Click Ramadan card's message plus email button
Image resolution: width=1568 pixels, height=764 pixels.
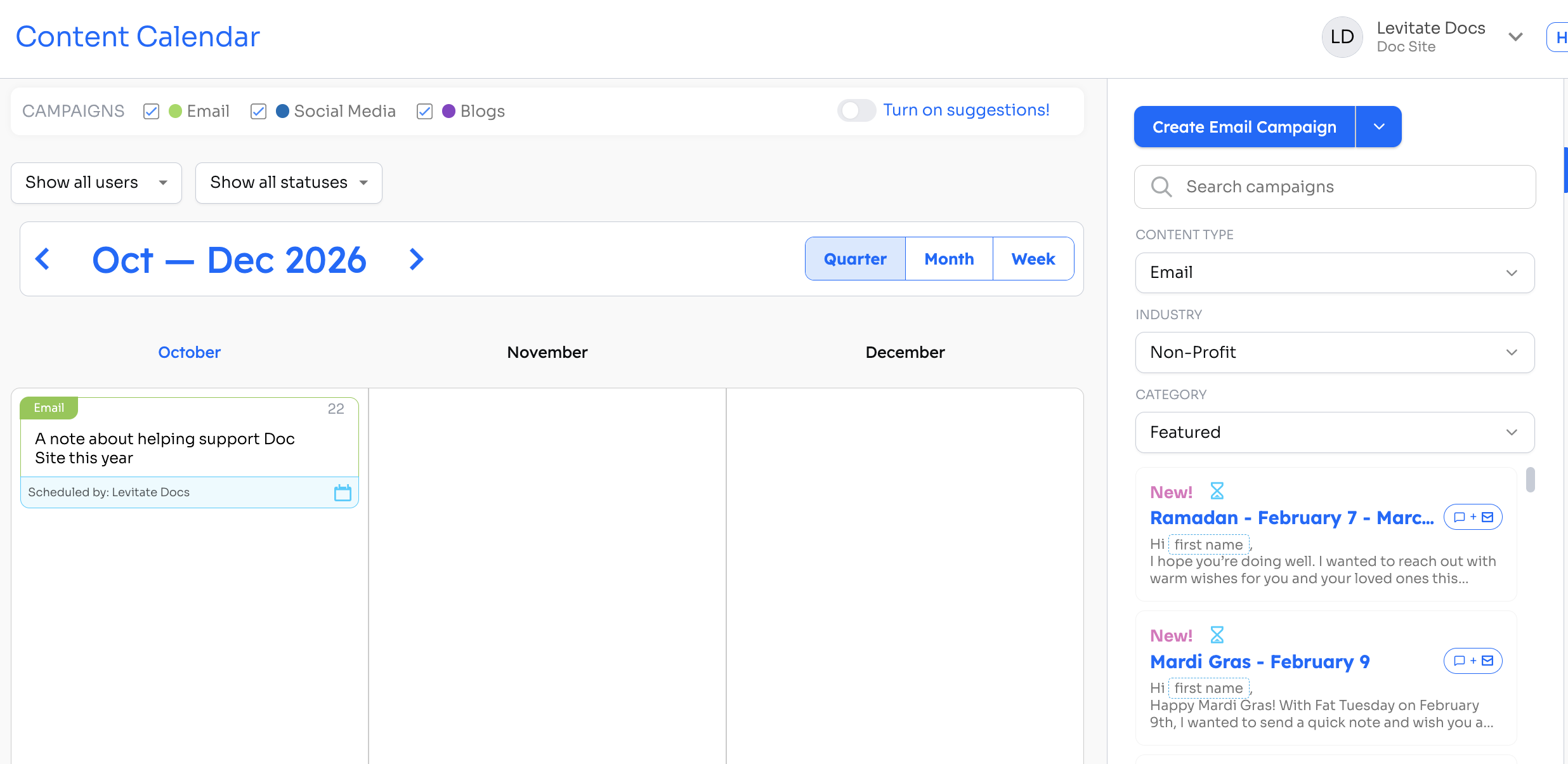point(1473,517)
